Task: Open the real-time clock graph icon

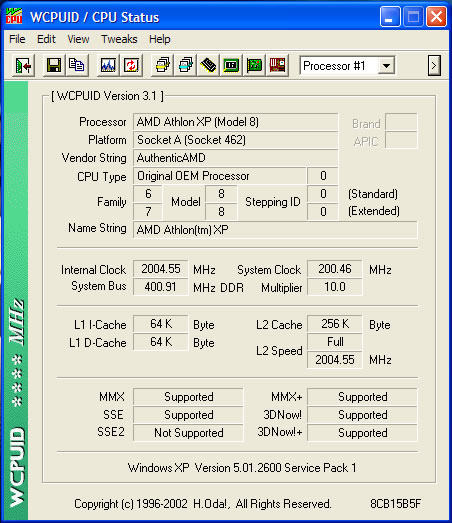Action: (108, 65)
